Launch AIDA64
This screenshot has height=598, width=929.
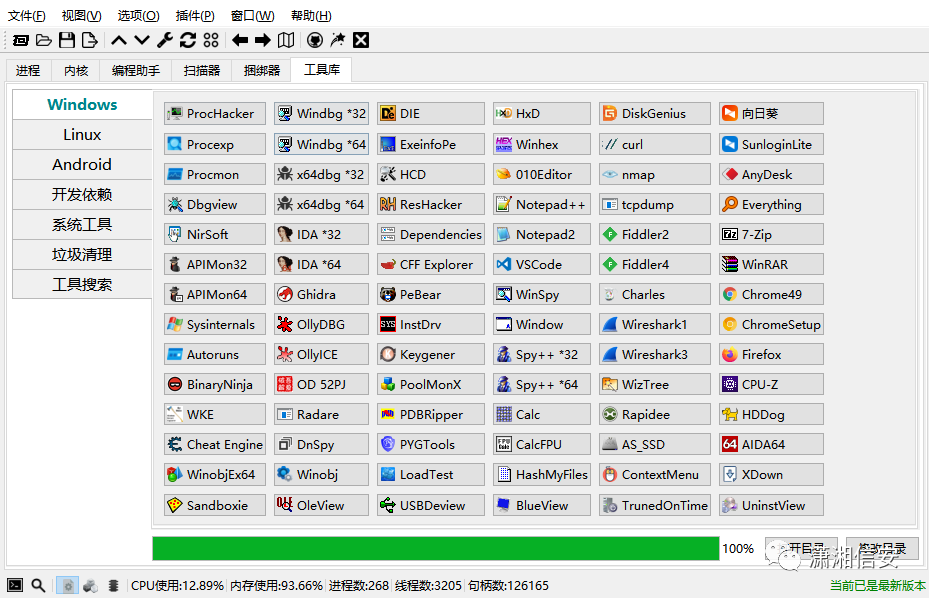[x=771, y=444]
